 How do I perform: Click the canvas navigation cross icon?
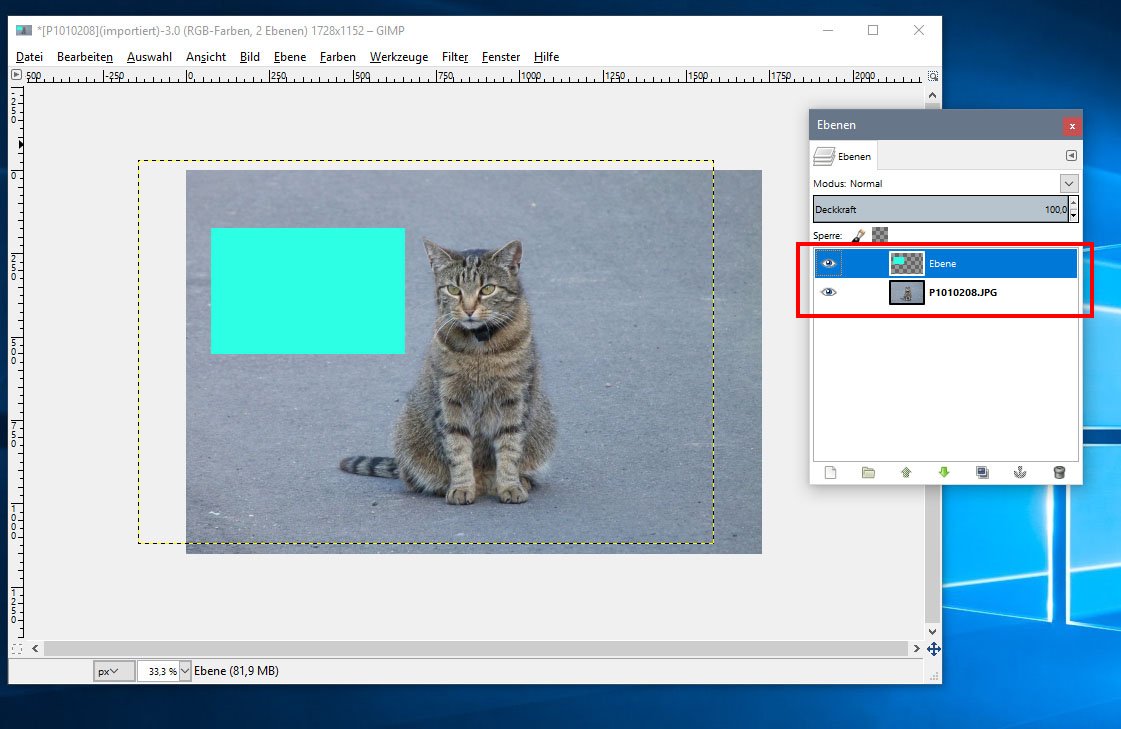click(933, 649)
